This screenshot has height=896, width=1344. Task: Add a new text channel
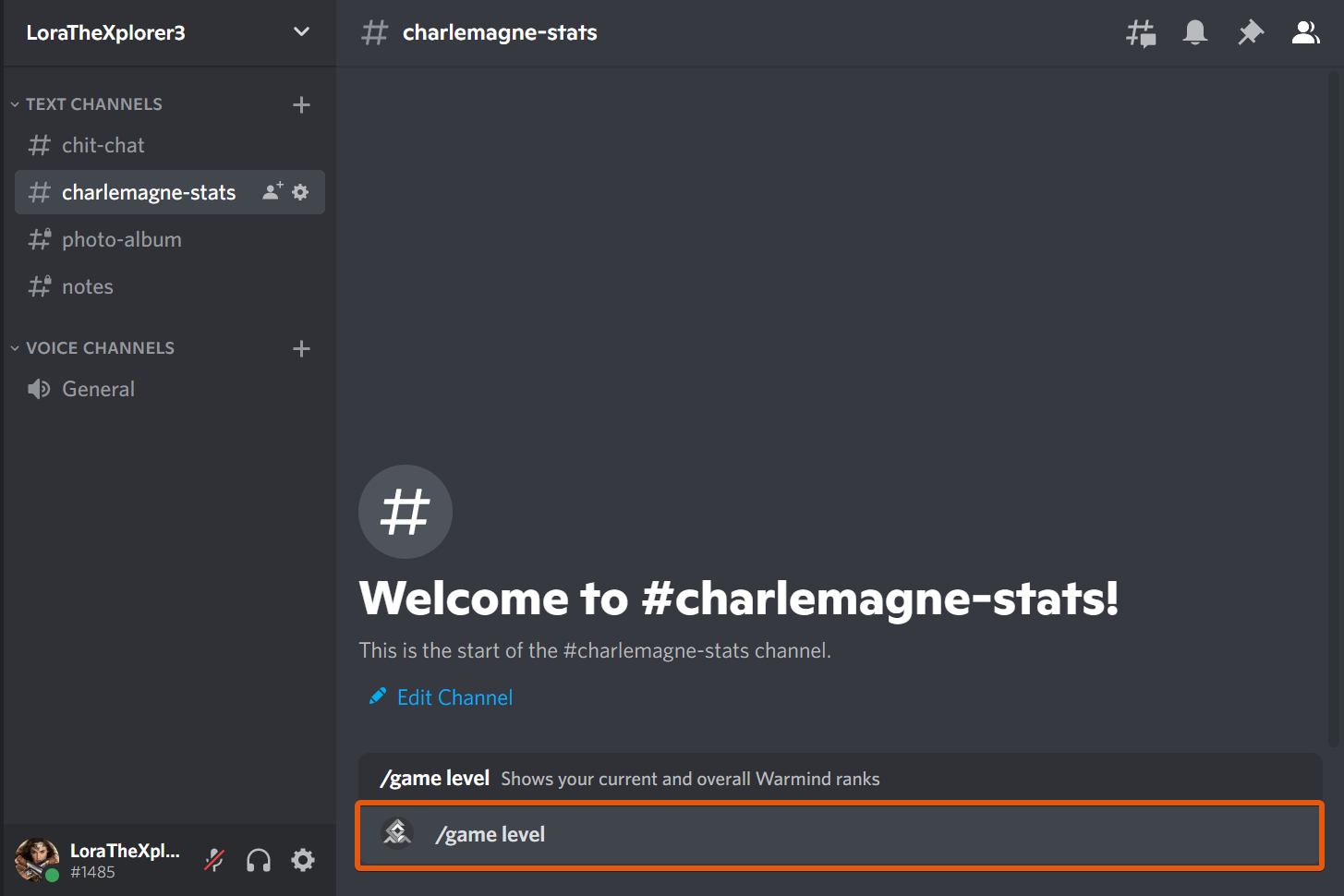[x=301, y=104]
